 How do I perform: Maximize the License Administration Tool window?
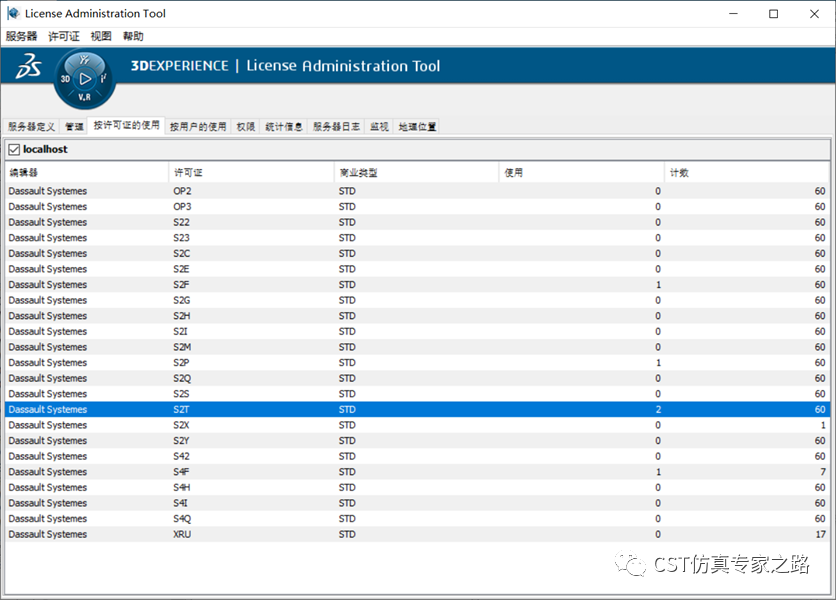(x=774, y=14)
